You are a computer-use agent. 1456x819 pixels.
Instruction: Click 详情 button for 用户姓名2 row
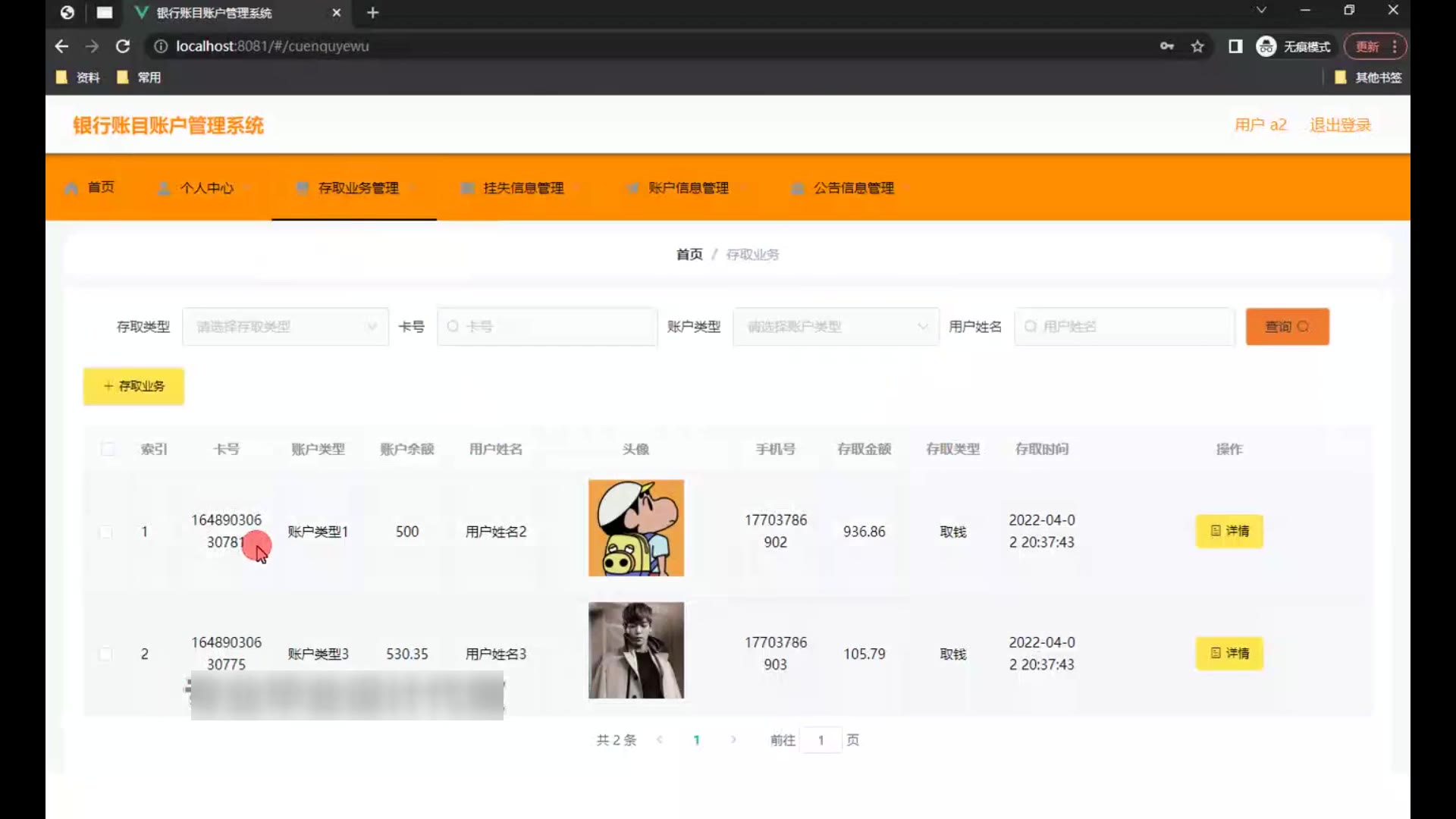pyautogui.click(x=1229, y=531)
